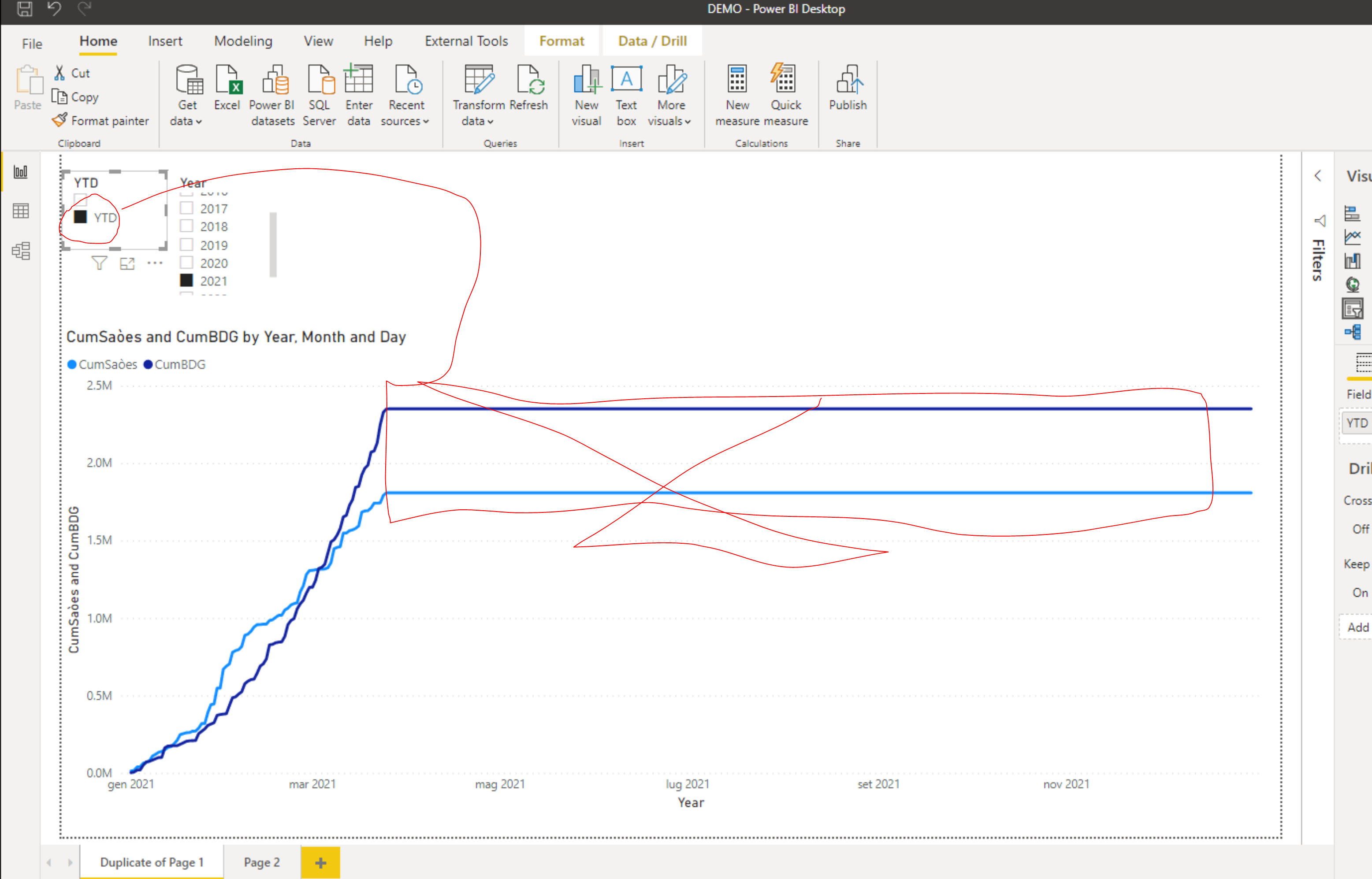Open the Get data dropdown
The height and width of the screenshot is (879, 1372).
pyautogui.click(x=187, y=95)
